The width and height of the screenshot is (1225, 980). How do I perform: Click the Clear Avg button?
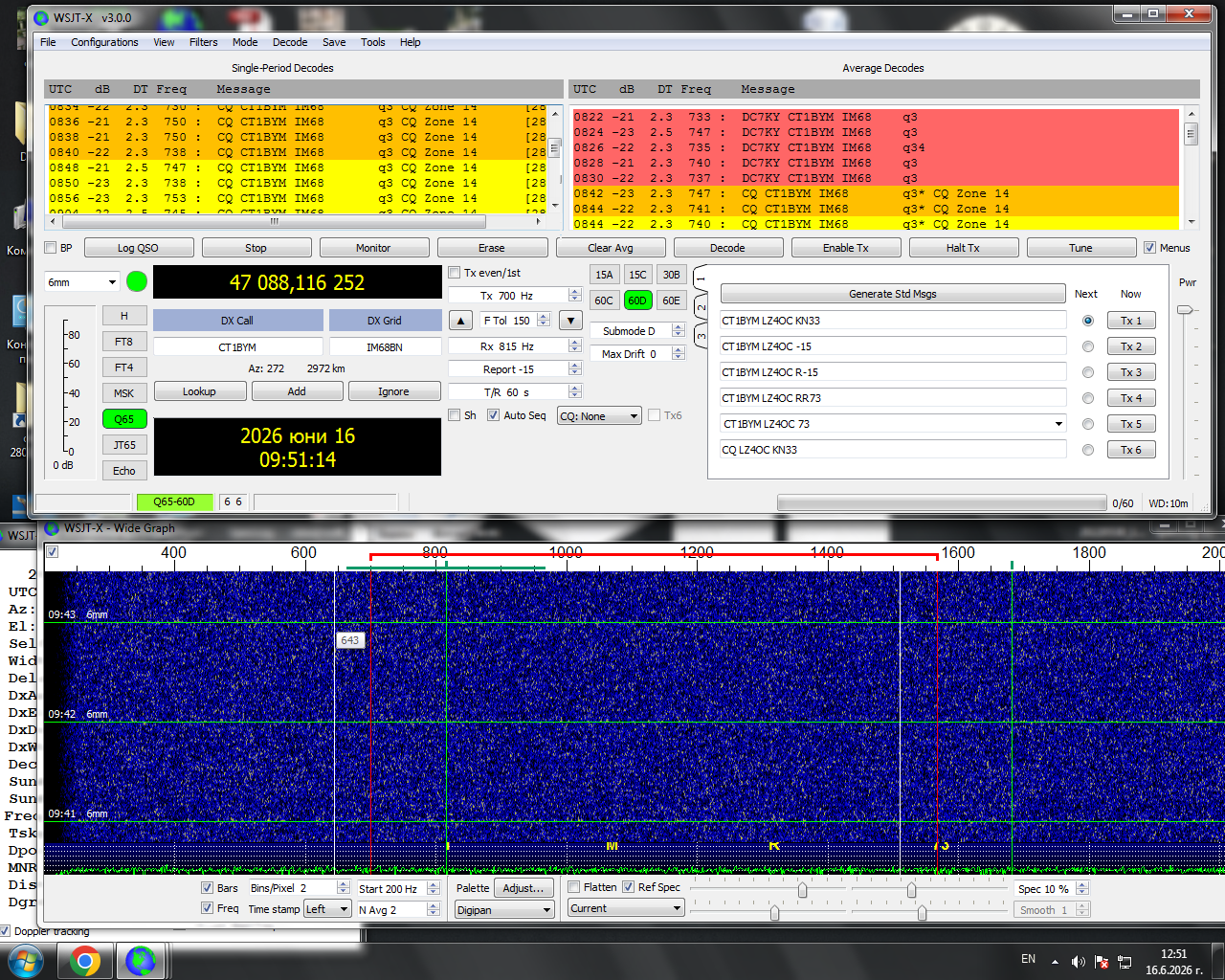click(610, 248)
